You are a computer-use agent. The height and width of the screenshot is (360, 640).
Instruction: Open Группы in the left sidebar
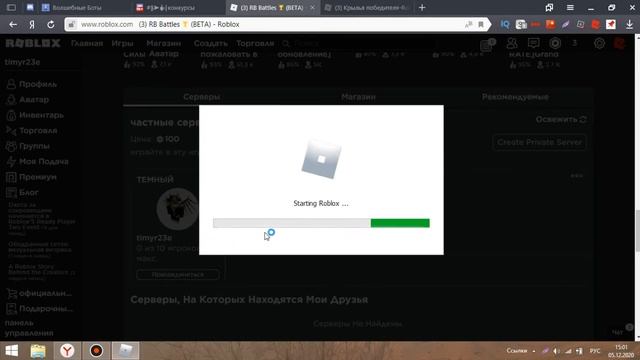point(28,146)
